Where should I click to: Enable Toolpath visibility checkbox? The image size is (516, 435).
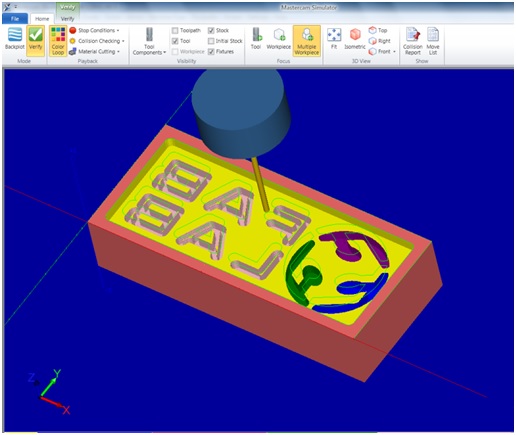pyautogui.click(x=175, y=31)
